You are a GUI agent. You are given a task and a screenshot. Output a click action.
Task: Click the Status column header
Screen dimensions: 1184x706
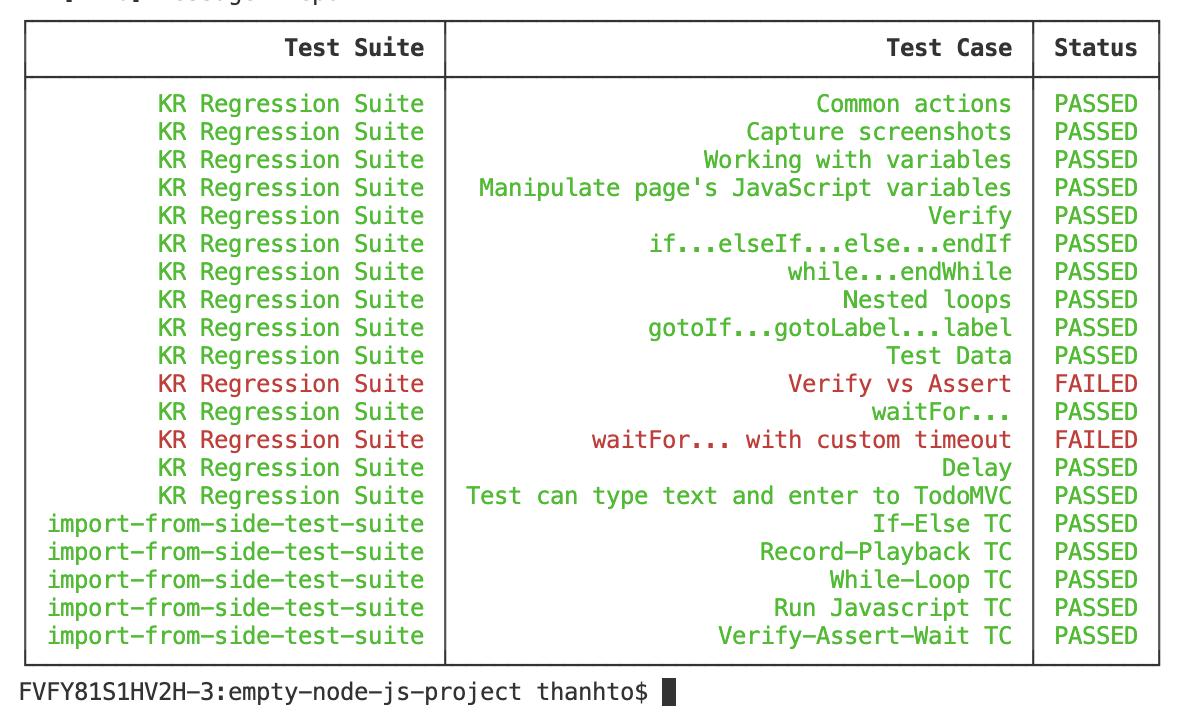click(x=1095, y=48)
